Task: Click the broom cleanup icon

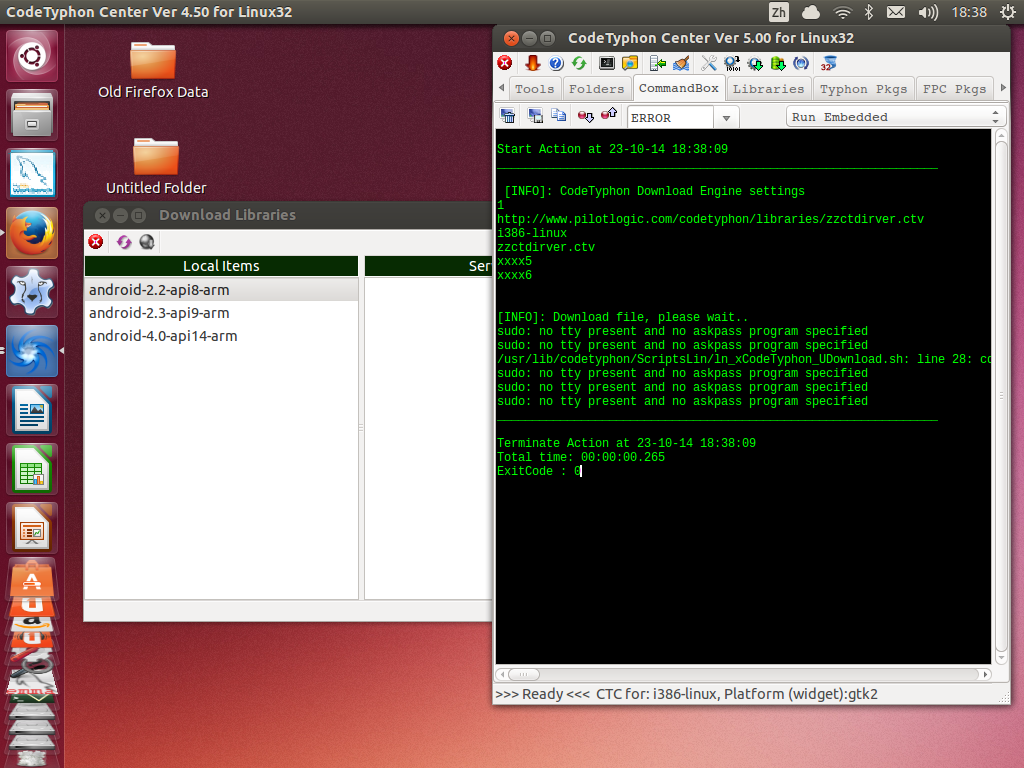Action: tap(681, 63)
